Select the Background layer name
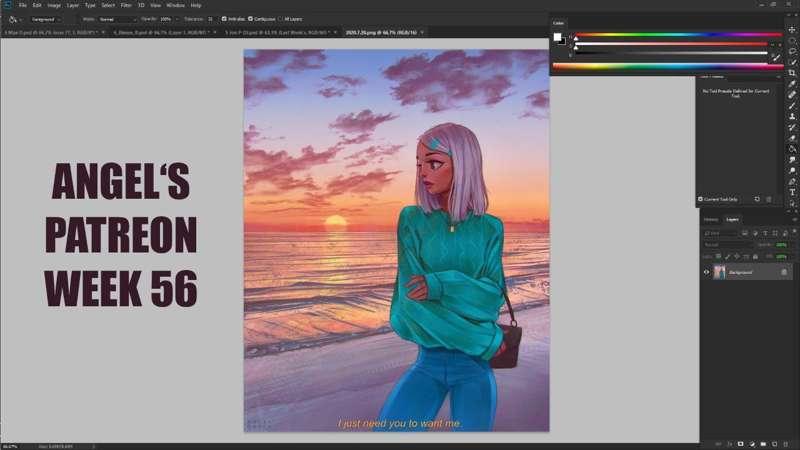This screenshot has width=800, height=450. tap(740, 272)
